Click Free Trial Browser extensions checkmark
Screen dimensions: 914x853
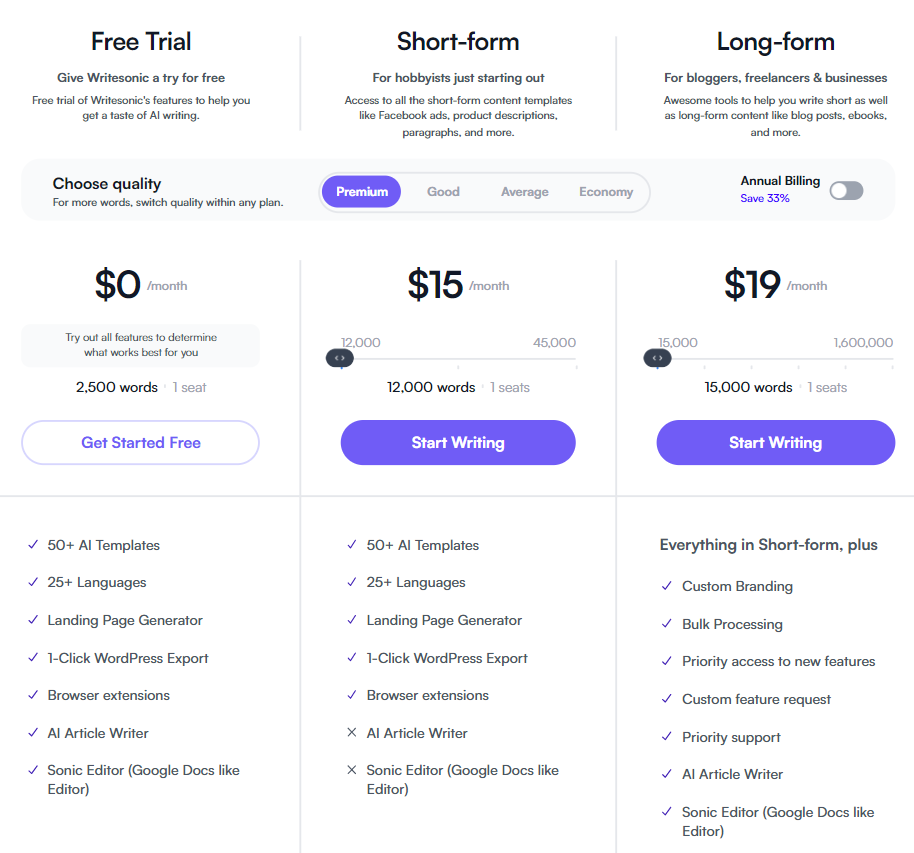pos(33,695)
